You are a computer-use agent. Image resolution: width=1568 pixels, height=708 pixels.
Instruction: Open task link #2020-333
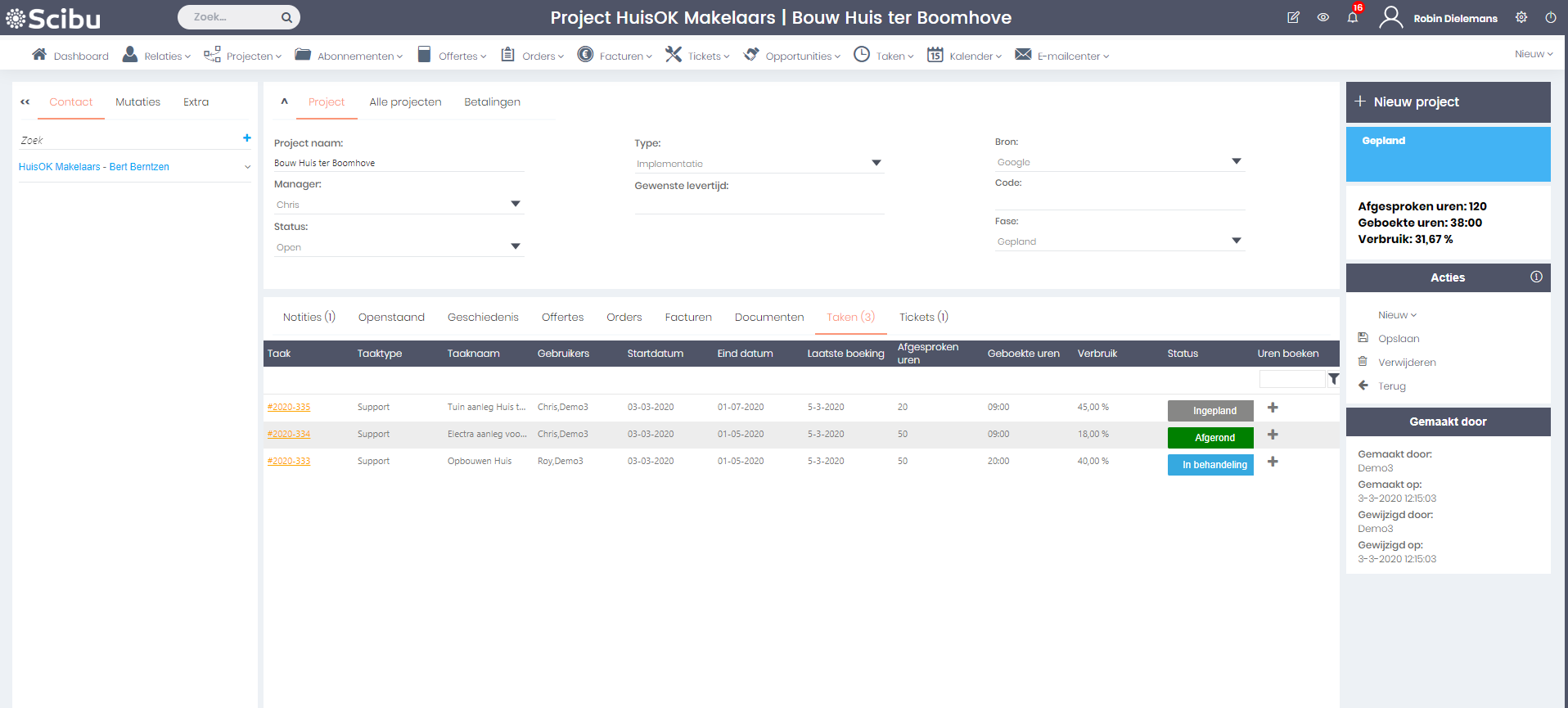(x=289, y=461)
